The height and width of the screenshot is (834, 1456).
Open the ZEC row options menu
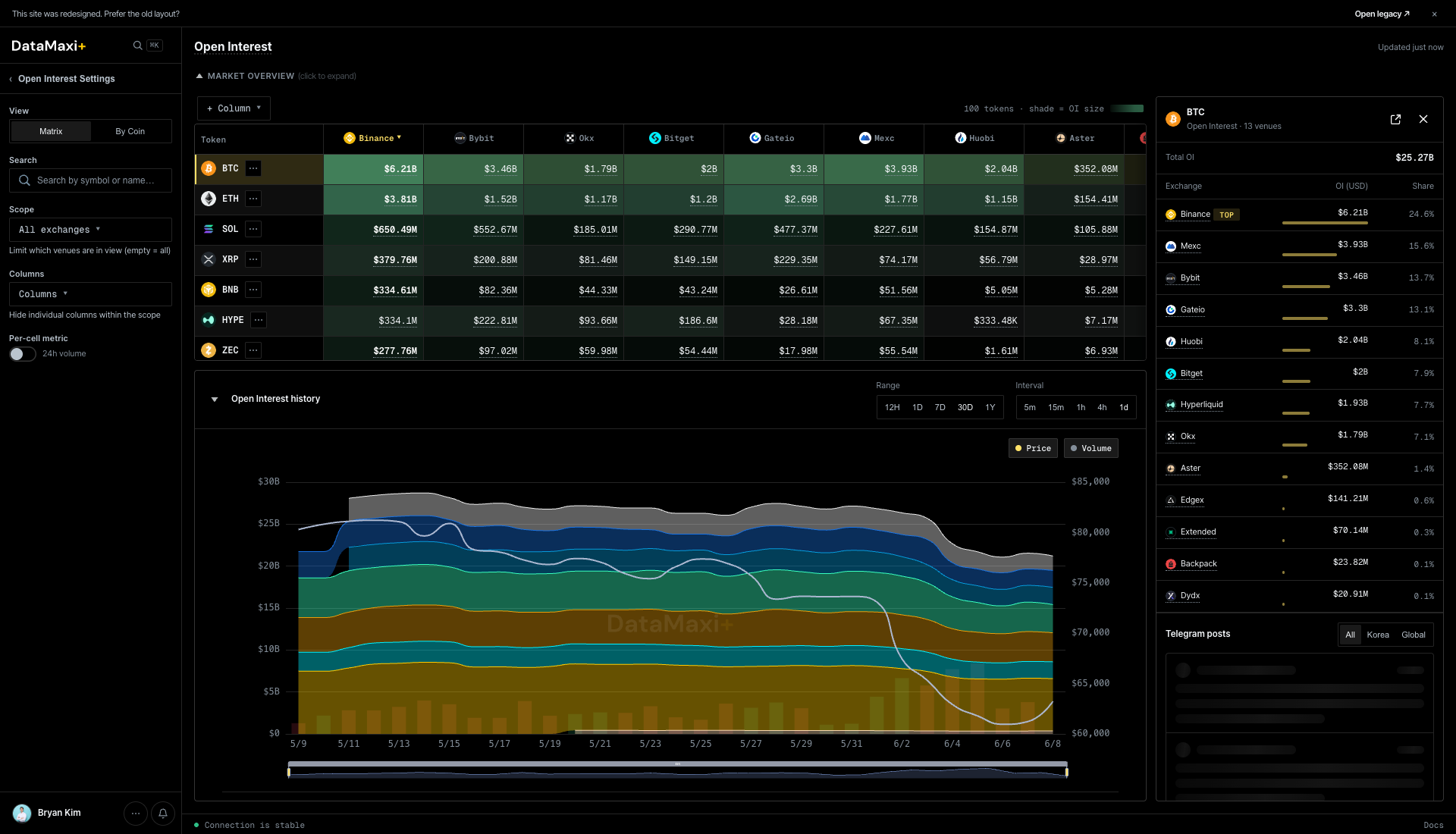pos(253,350)
